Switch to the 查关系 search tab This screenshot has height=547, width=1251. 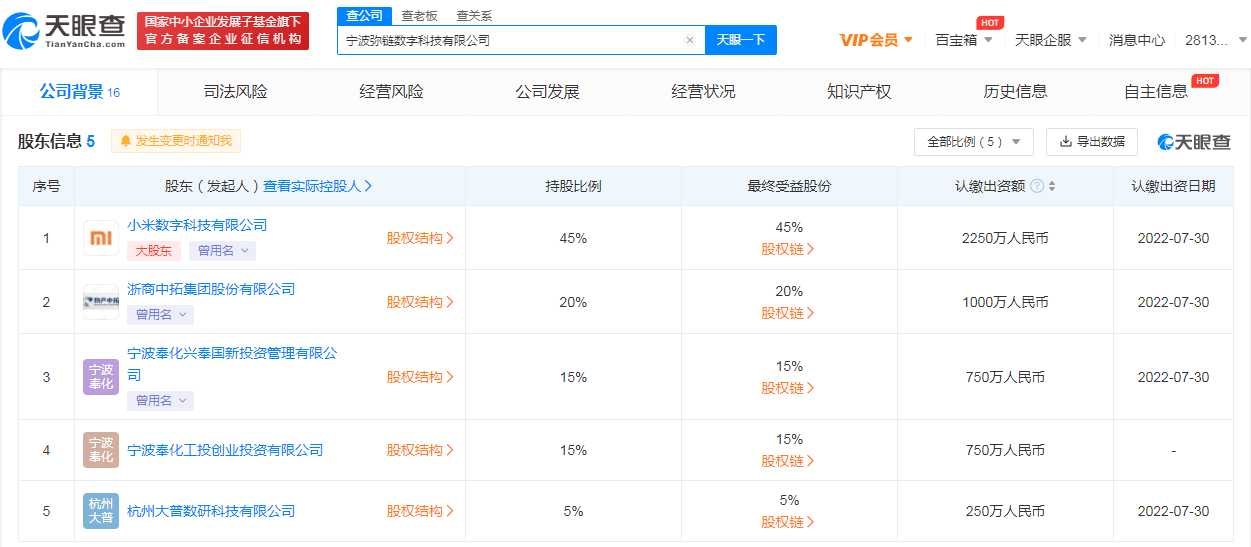click(474, 16)
